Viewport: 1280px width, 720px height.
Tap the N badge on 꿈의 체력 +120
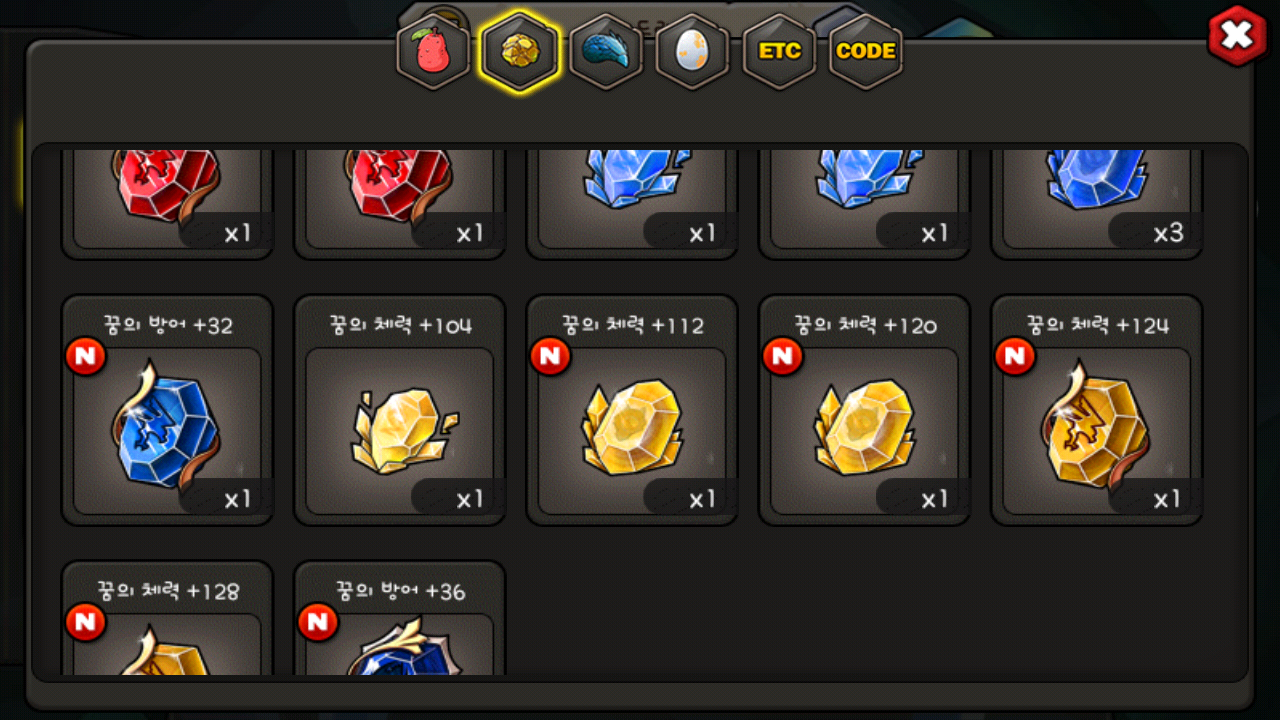click(782, 356)
